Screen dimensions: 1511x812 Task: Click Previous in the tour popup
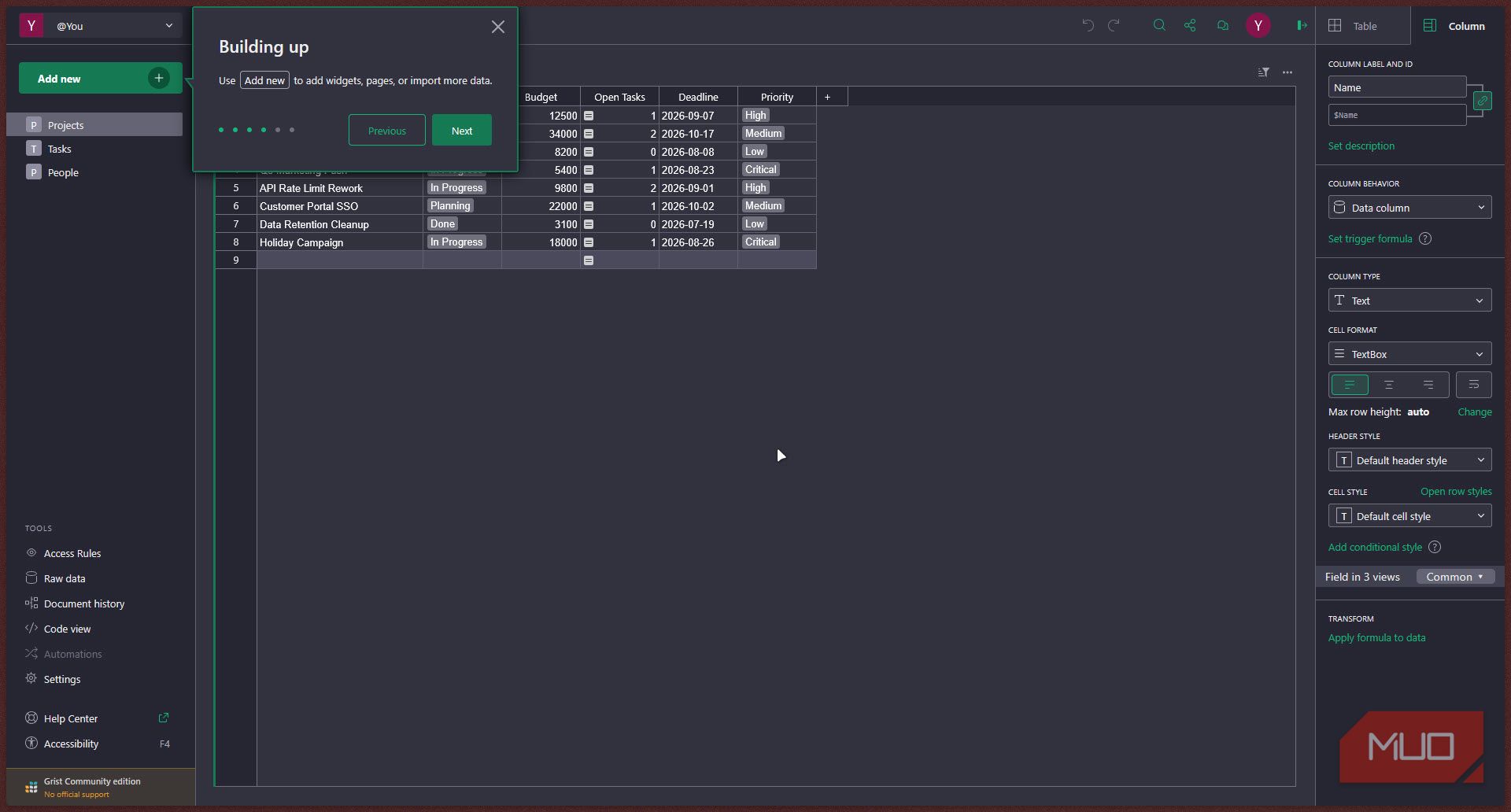click(387, 131)
